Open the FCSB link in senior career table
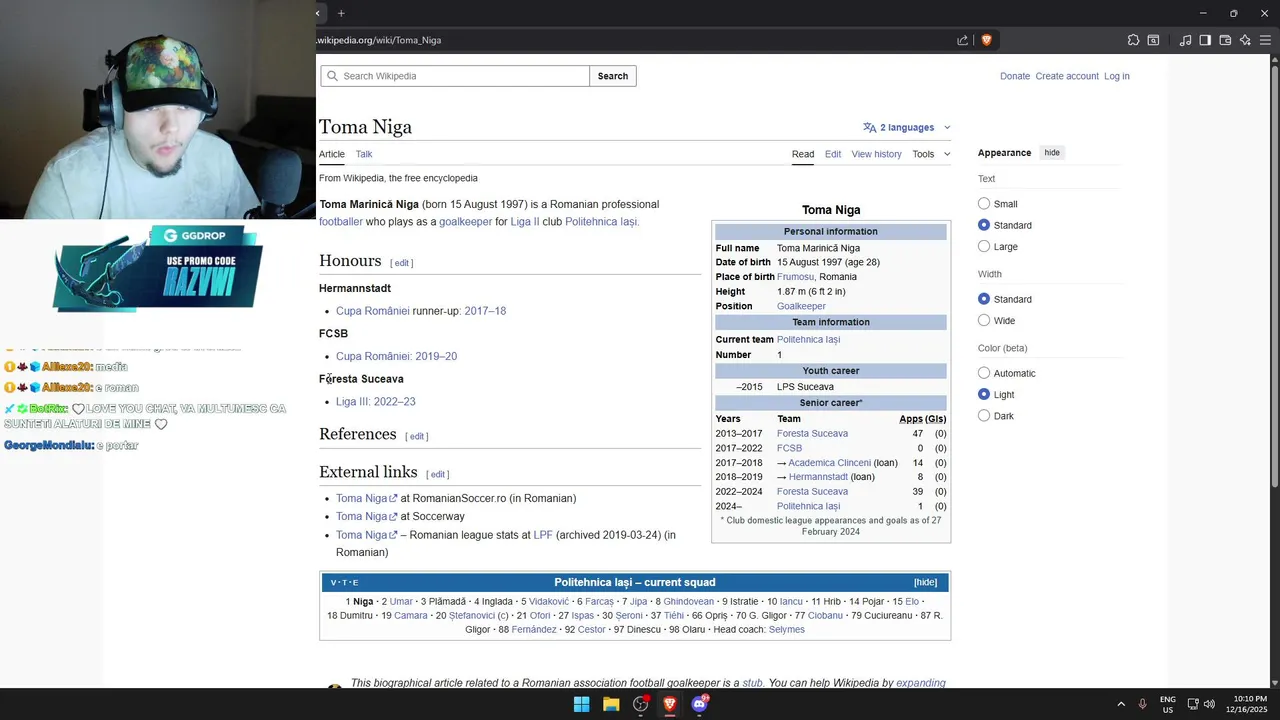 789,448
